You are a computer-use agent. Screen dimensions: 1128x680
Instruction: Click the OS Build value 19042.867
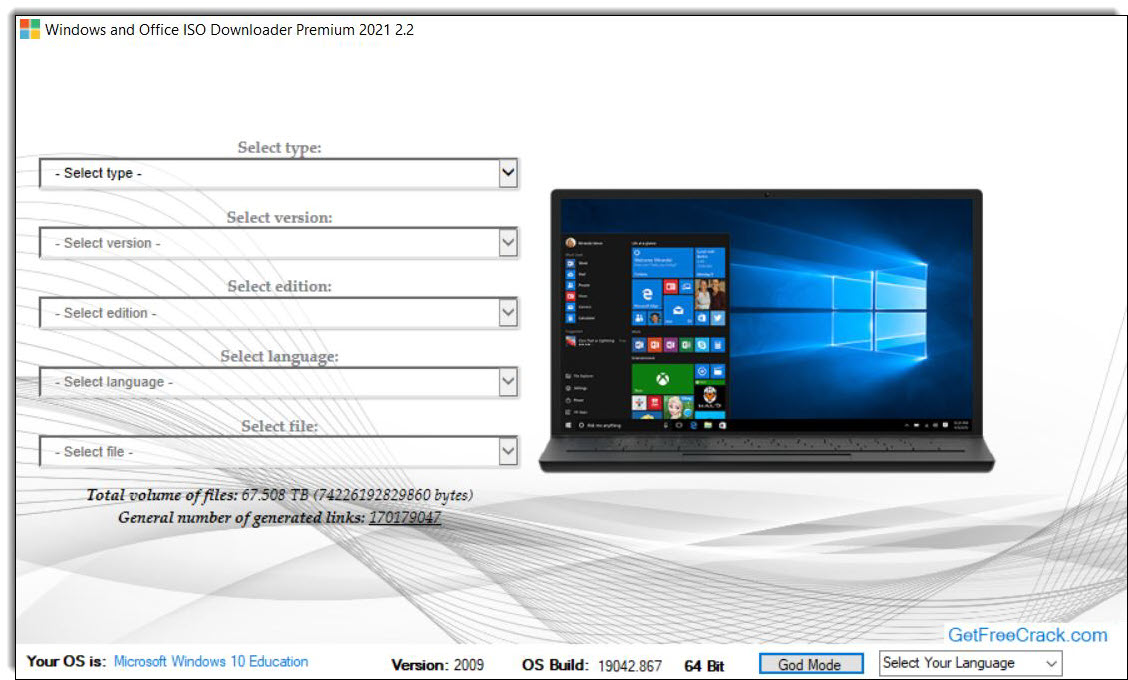pos(629,666)
